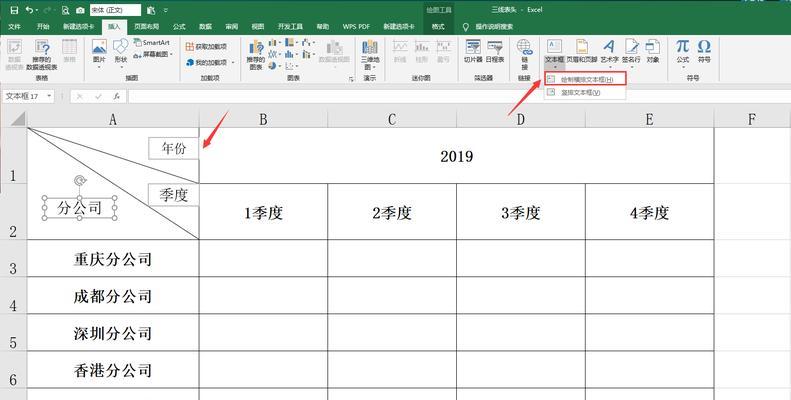Select the 季度 text box in the header
The image size is (791, 400).
click(174, 195)
